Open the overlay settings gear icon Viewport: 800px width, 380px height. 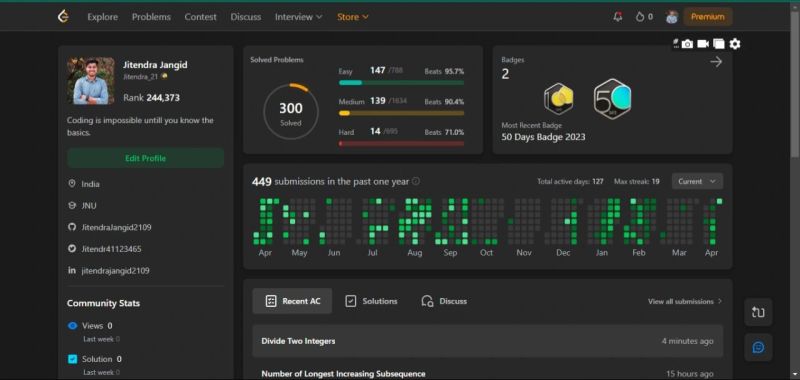pos(735,44)
